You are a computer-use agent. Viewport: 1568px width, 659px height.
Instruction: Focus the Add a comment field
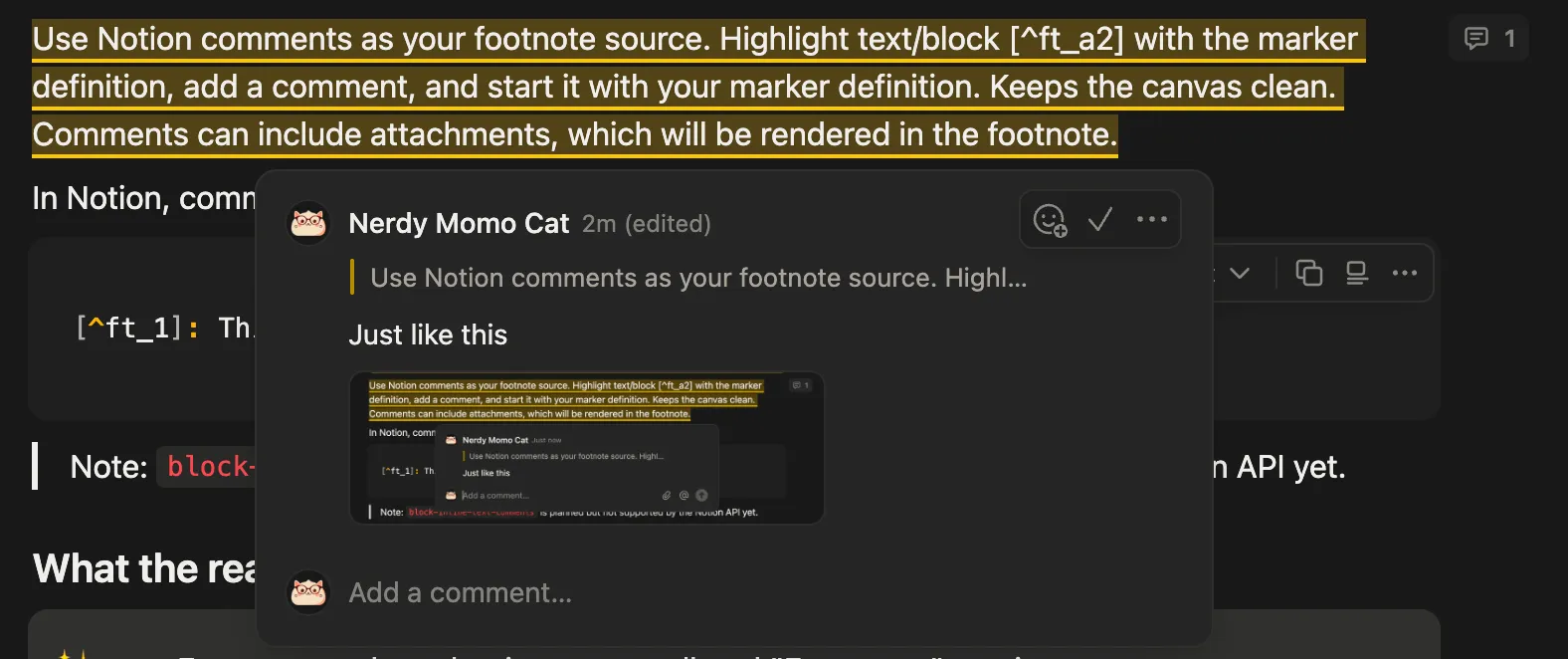click(x=696, y=592)
